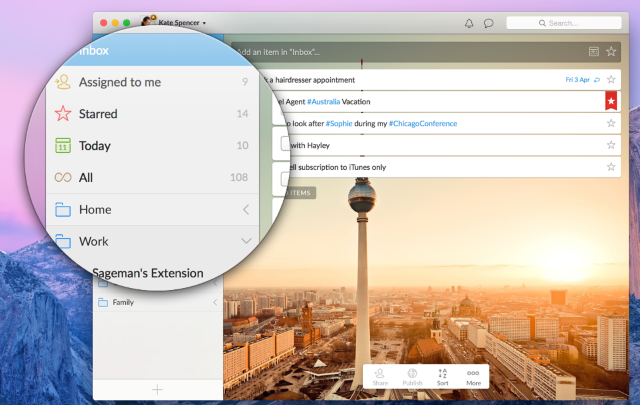Click the Work folder icon
Image resolution: width=640 pixels, height=405 pixels.
pyautogui.click(x=63, y=241)
